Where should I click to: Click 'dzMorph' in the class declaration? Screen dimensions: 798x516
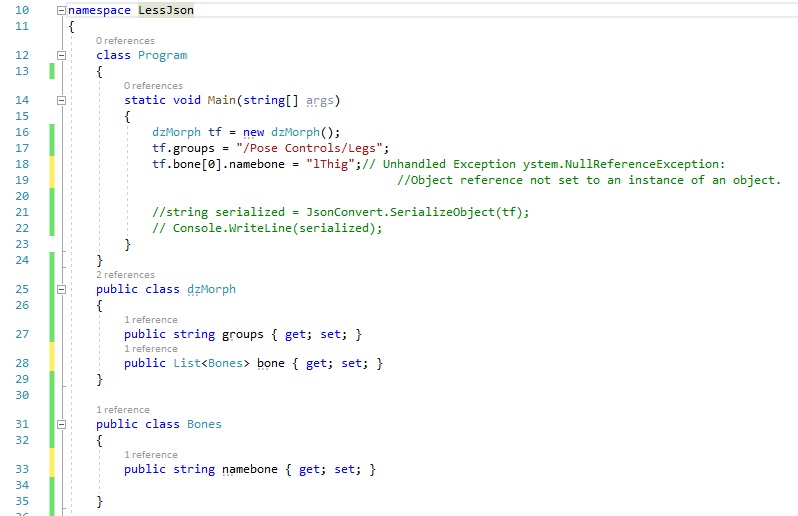tap(211, 289)
